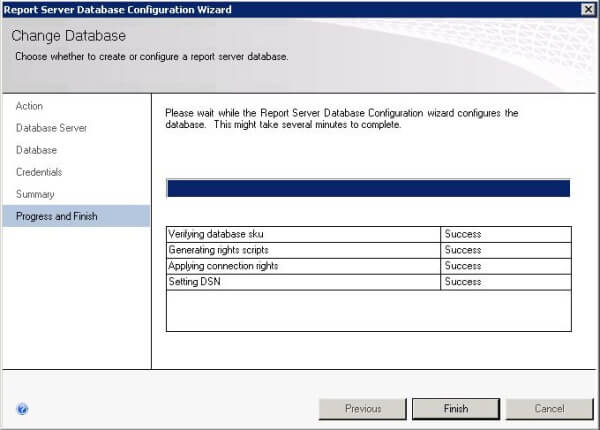Jump to the Database step

coord(36,150)
